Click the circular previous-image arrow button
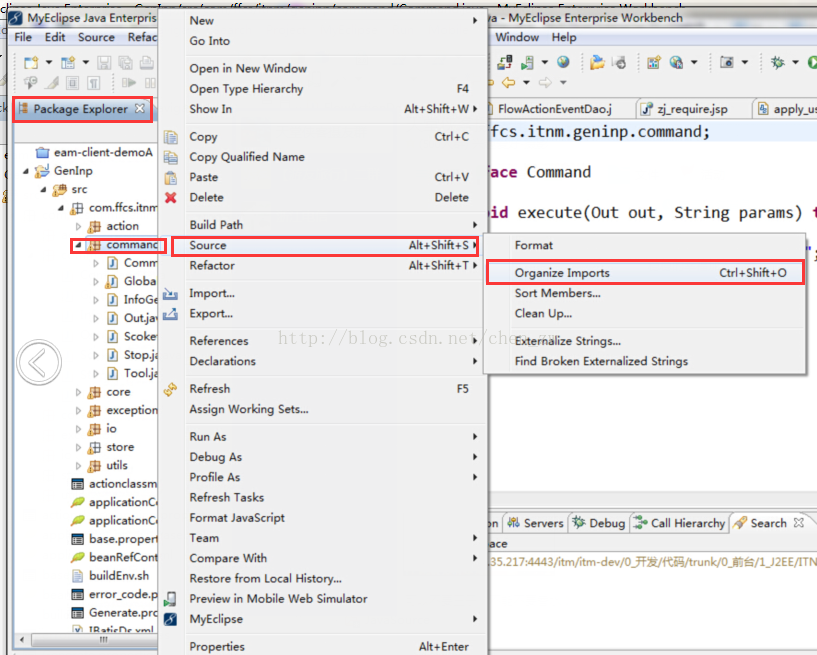Screen dimensions: 817x655 (x=39, y=362)
